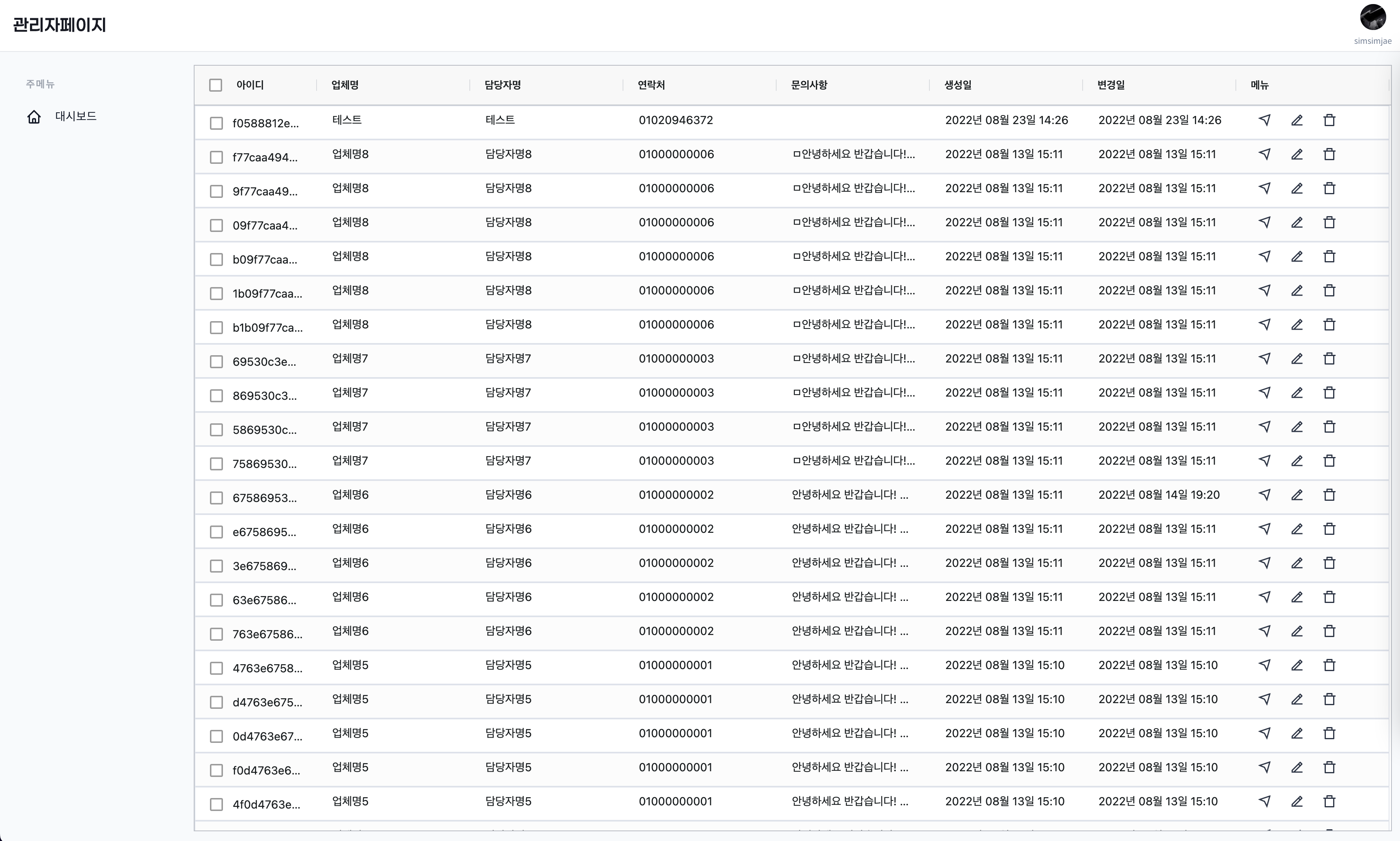Edit the row f0588812e with pencil icon
Image resolution: width=1400 pixels, height=841 pixels.
pos(1297,120)
